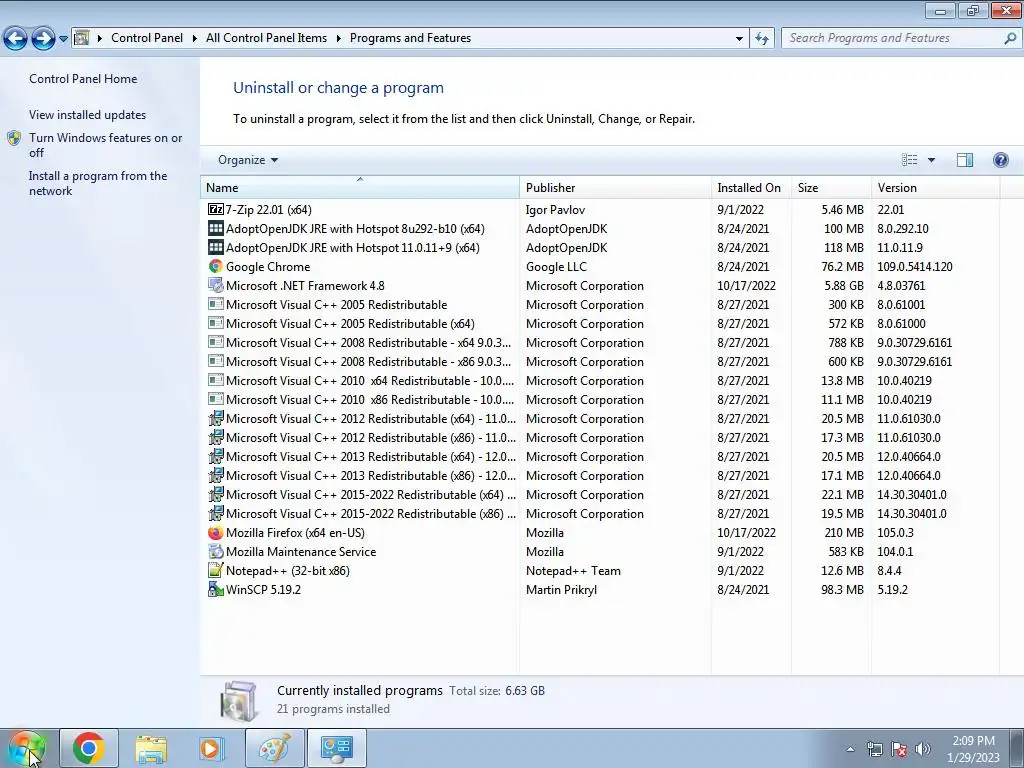Viewport: 1024px width, 768px height.
Task: Expand the arrow after Control Panel breadcrumb
Action: point(195,39)
